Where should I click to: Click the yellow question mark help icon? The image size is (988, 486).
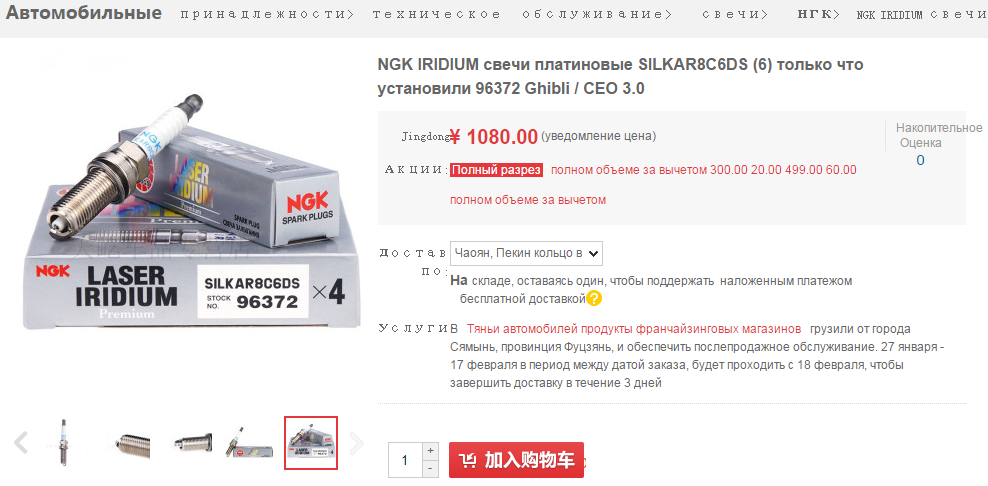[594, 298]
